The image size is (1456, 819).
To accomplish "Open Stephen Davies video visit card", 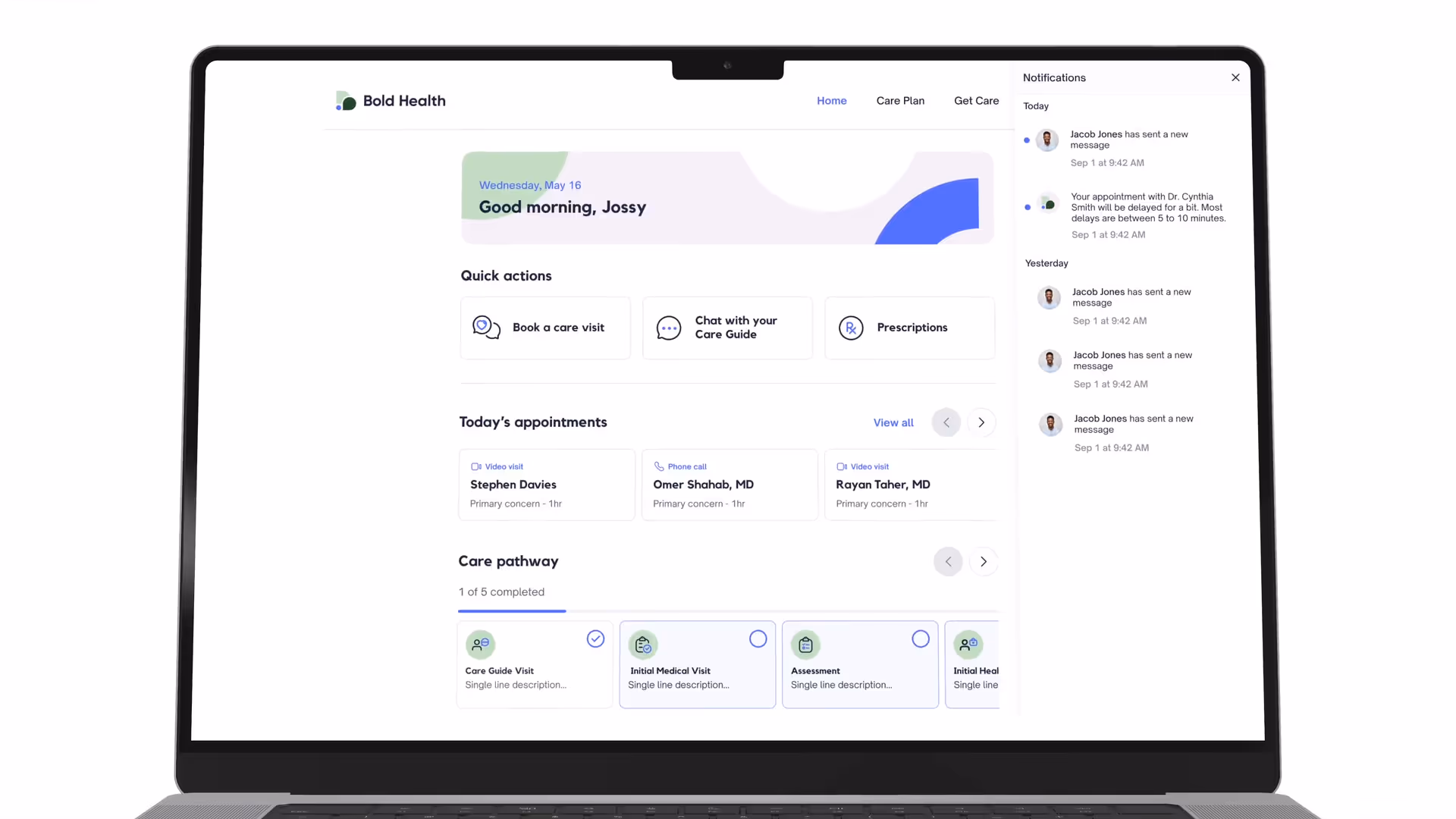I will pyautogui.click(x=546, y=485).
